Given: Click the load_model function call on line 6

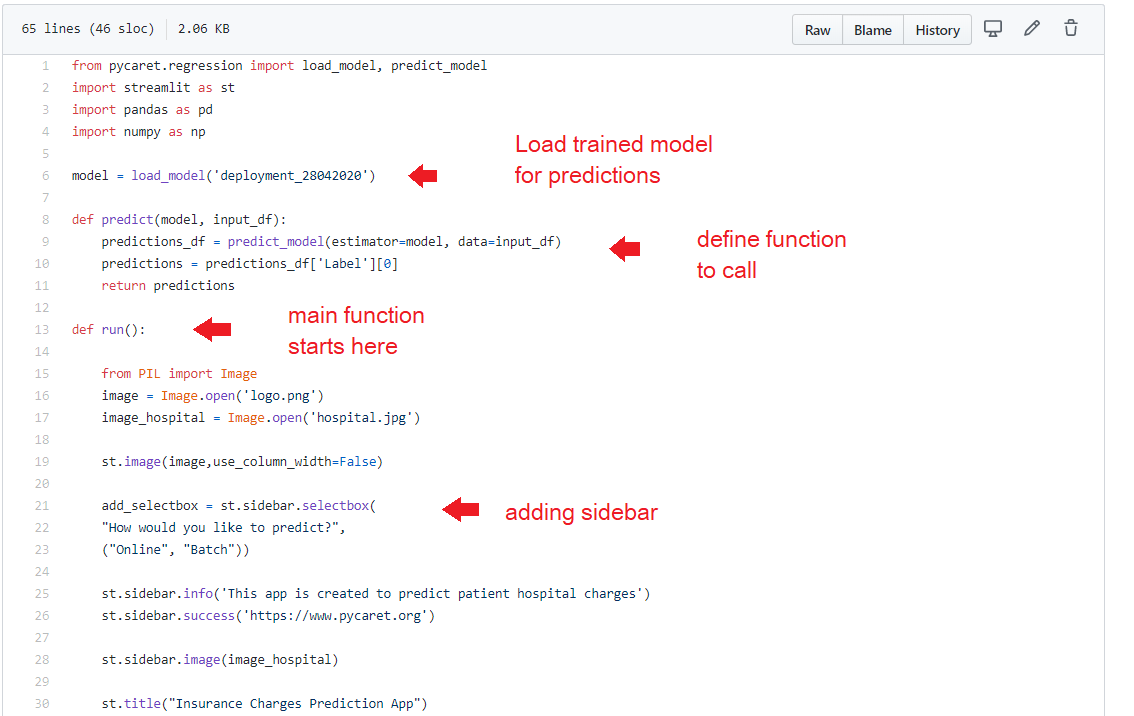Looking at the screenshot, I should pyautogui.click(x=167, y=176).
